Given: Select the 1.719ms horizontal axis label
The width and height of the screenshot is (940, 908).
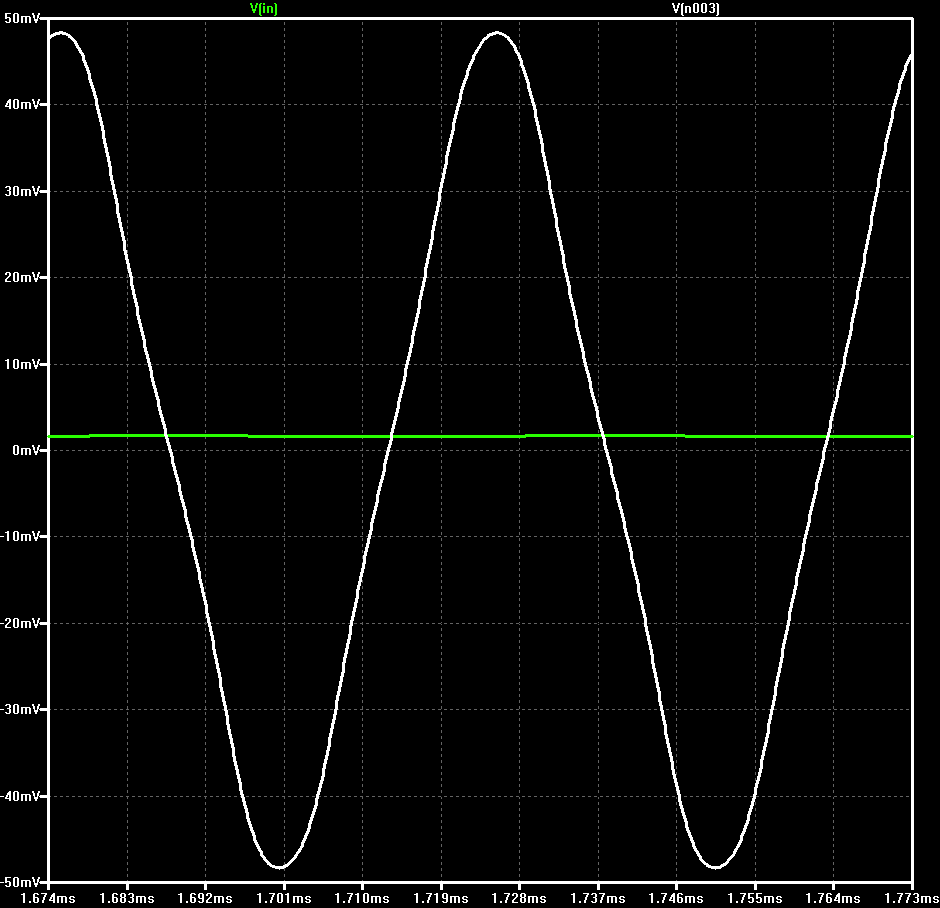Looking at the screenshot, I should click(x=441, y=898).
